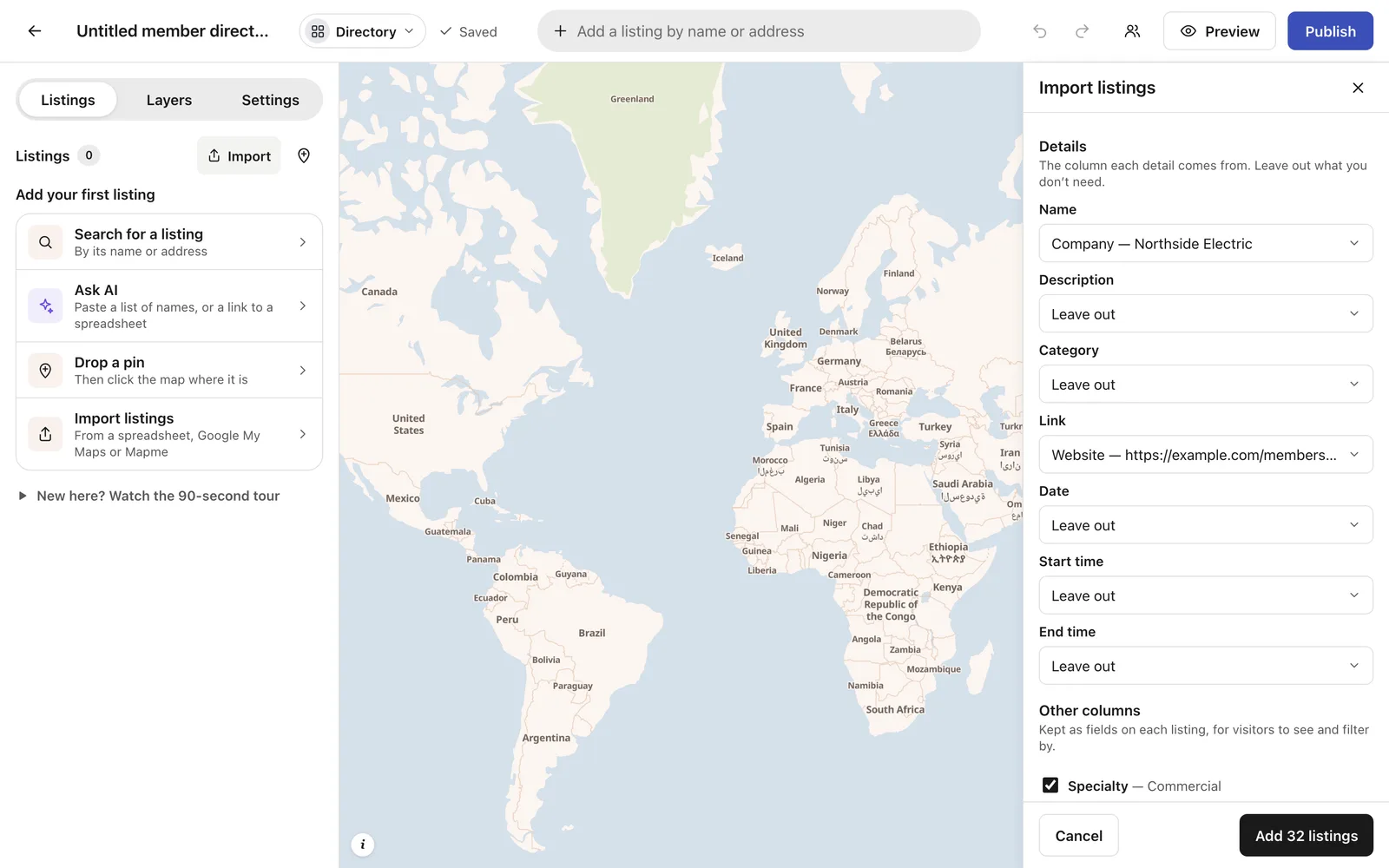The image size is (1389, 868).
Task: Open the End time column dropdown
Action: click(1206, 666)
